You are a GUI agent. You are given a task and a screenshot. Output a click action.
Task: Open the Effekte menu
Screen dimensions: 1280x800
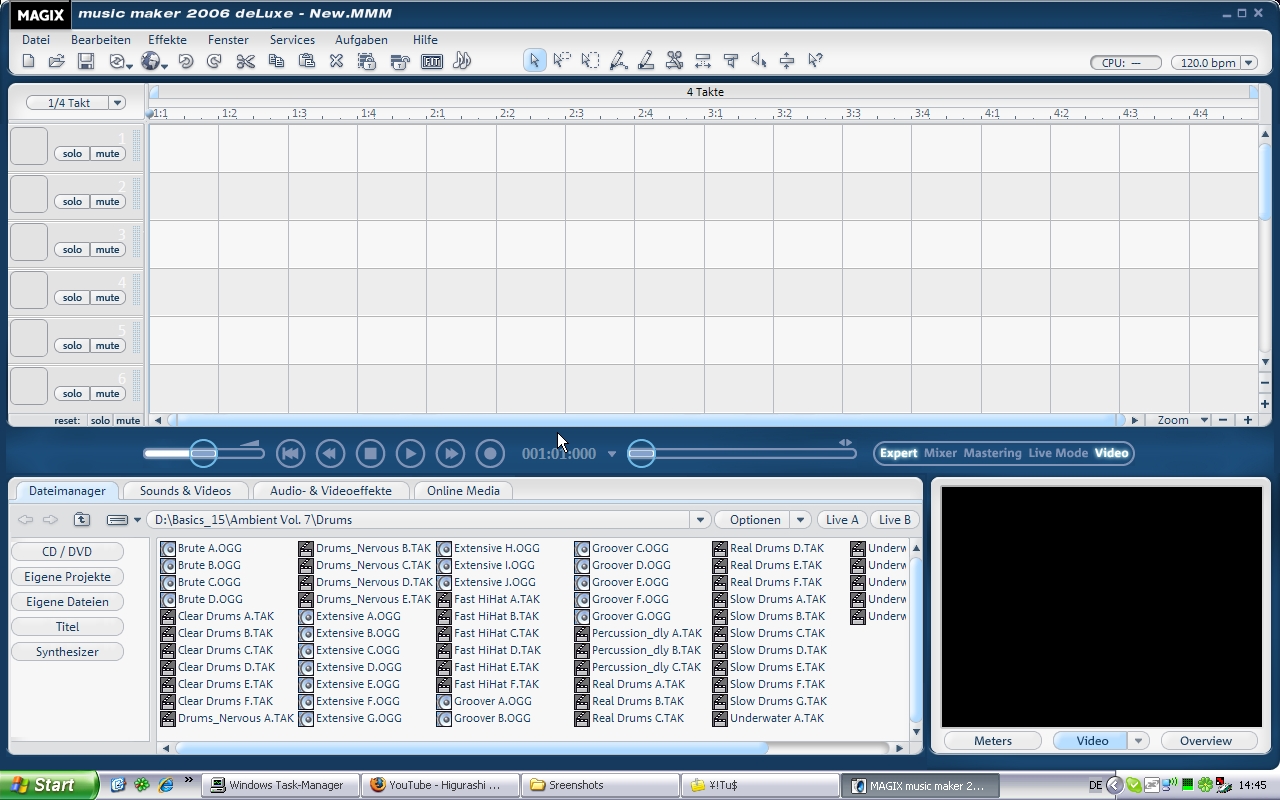(167, 40)
